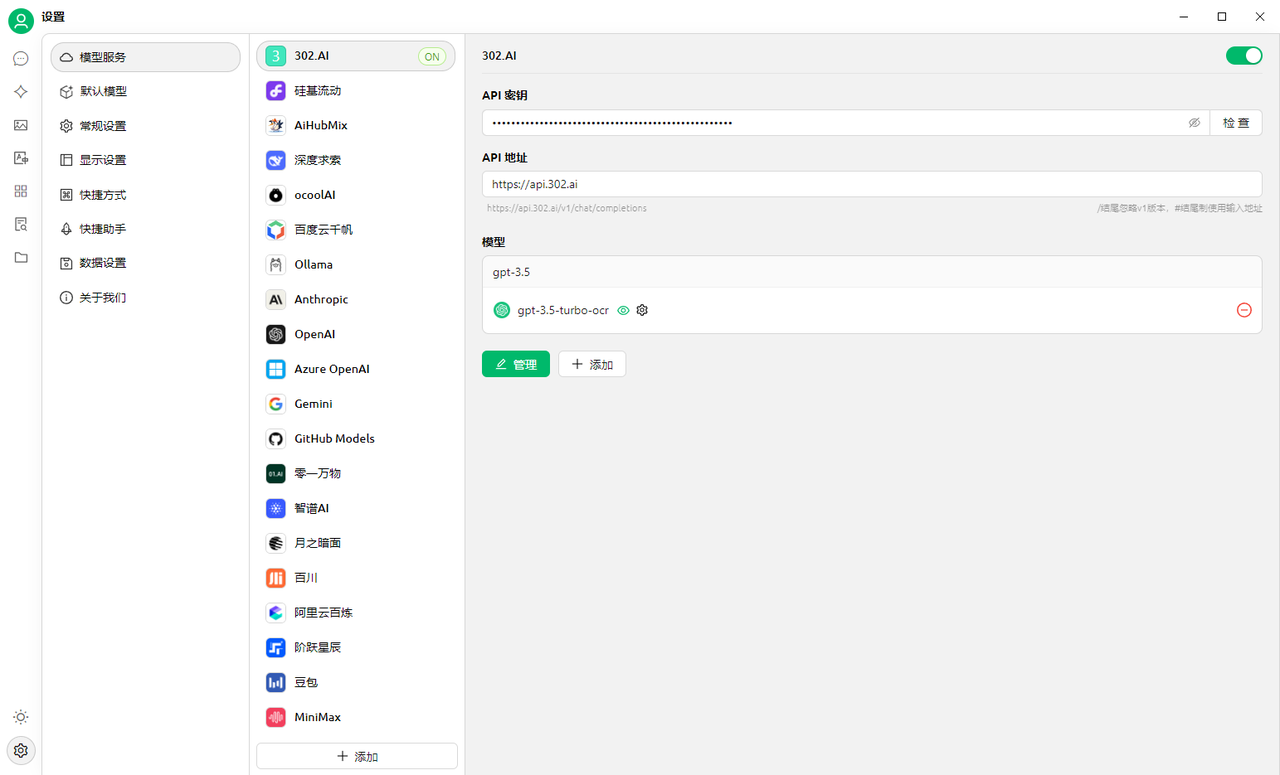Image resolution: width=1280 pixels, height=775 pixels.
Task: Select the MiniMax provider
Action: pyautogui.click(x=356, y=717)
